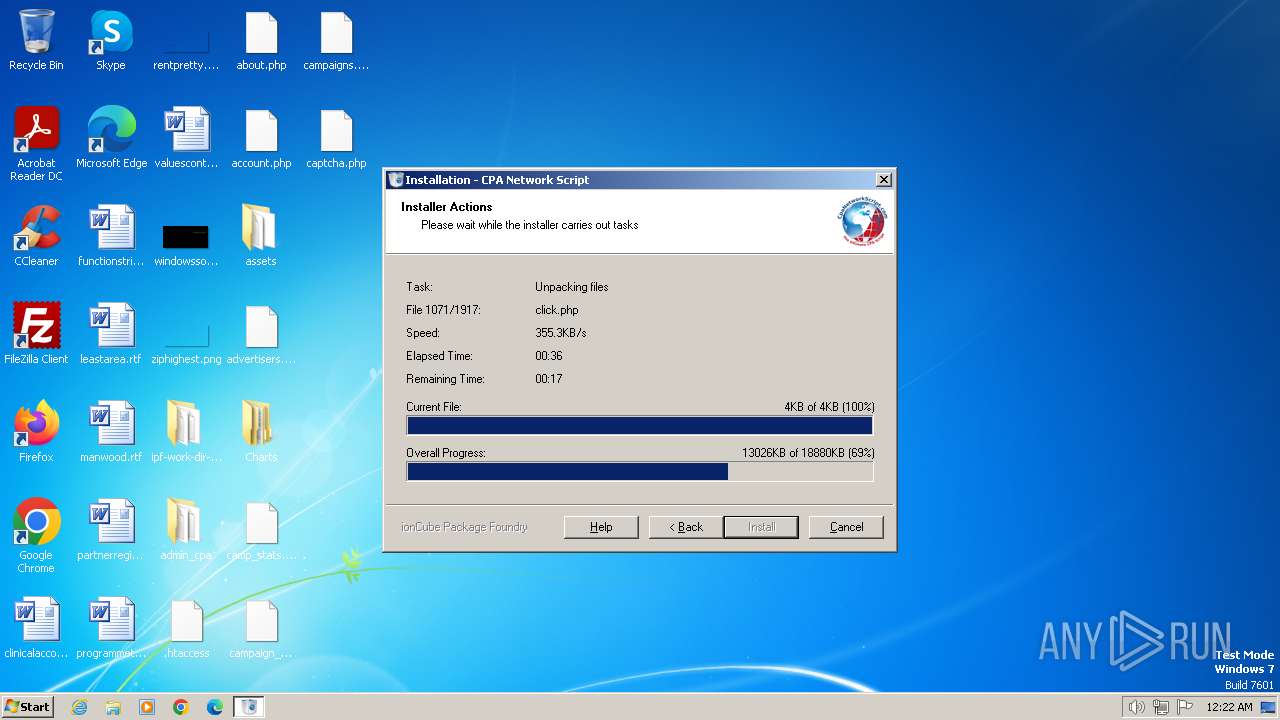This screenshot has height=720, width=1280.
Task: Open CCleaner desktop shortcut
Action: coord(36,236)
